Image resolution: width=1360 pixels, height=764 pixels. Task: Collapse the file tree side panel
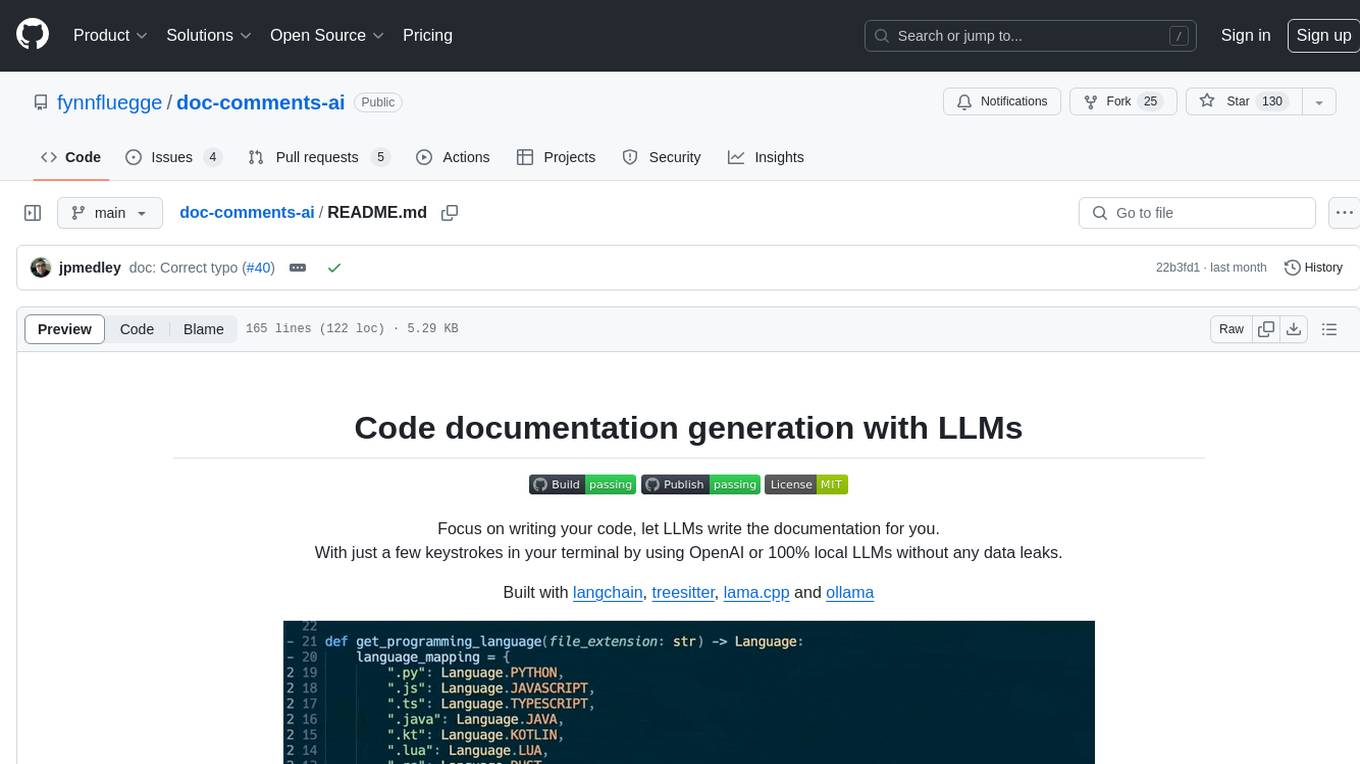pyautogui.click(x=33, y=213)
